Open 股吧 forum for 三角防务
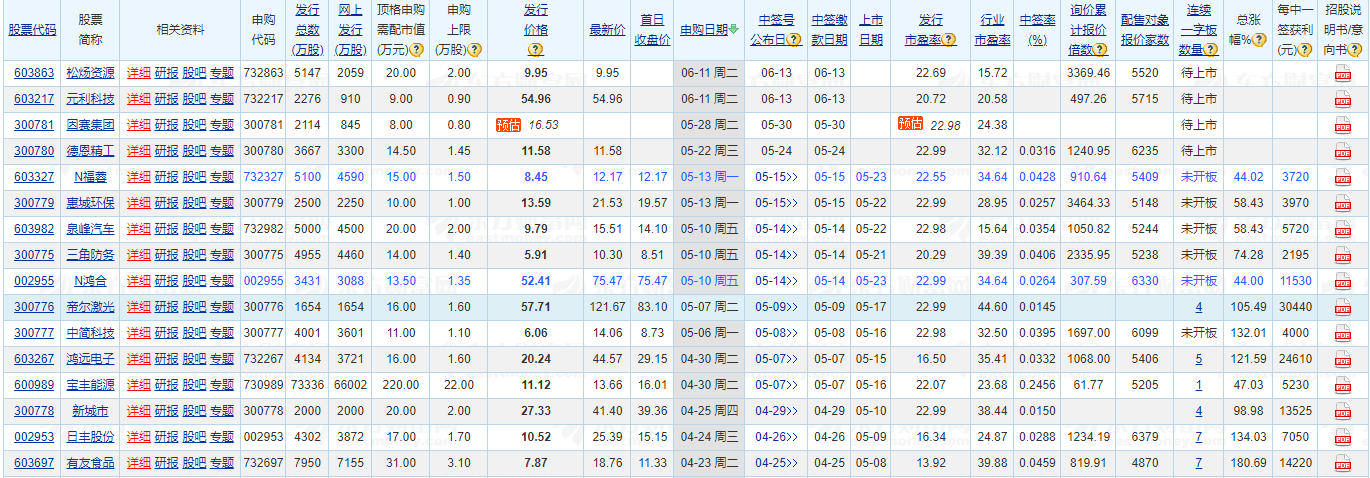1370x478 pixels. (194, 255)
